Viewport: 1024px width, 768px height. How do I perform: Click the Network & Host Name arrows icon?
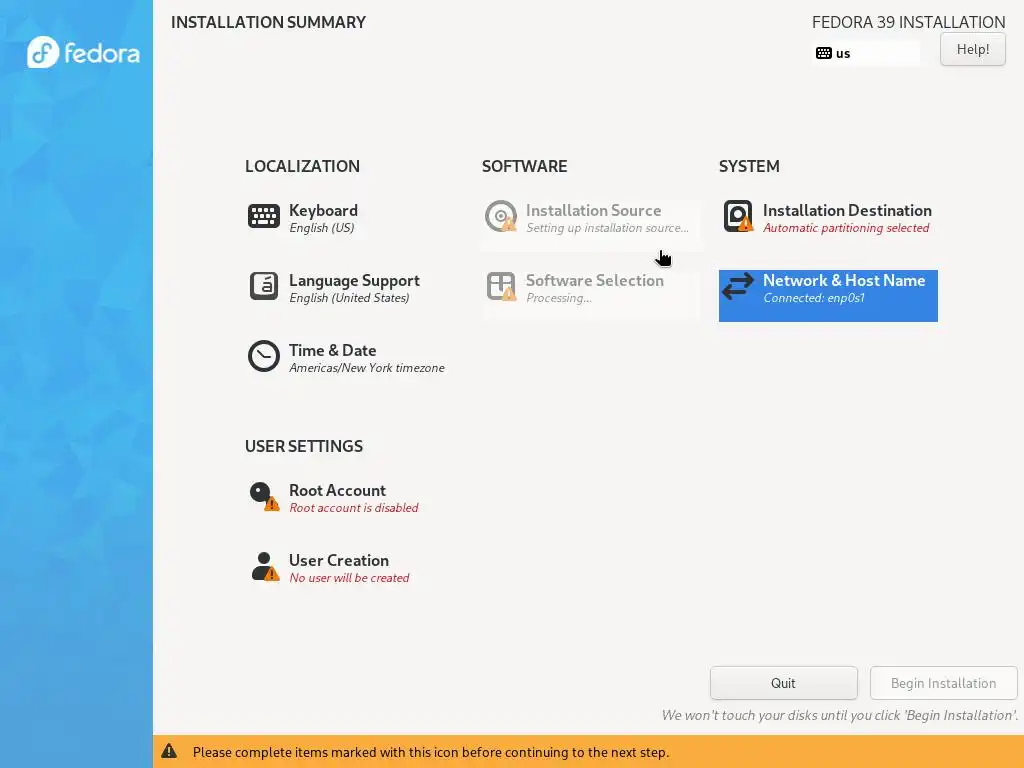click(738, 286)
